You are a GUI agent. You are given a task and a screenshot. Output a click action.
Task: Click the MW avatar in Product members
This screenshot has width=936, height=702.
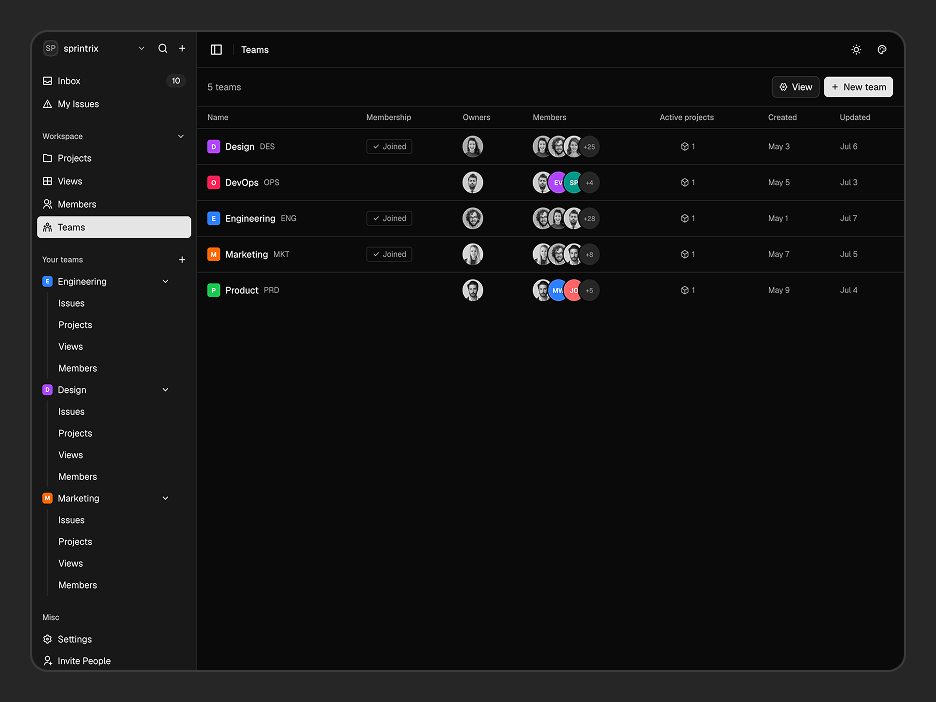point(558,290)
